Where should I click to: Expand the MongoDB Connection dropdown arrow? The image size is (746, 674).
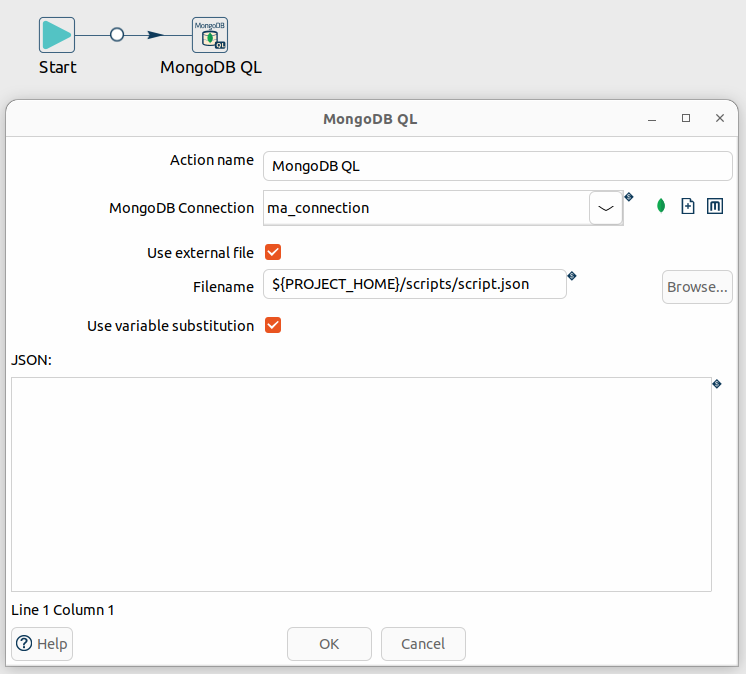(x=606, y=208)
